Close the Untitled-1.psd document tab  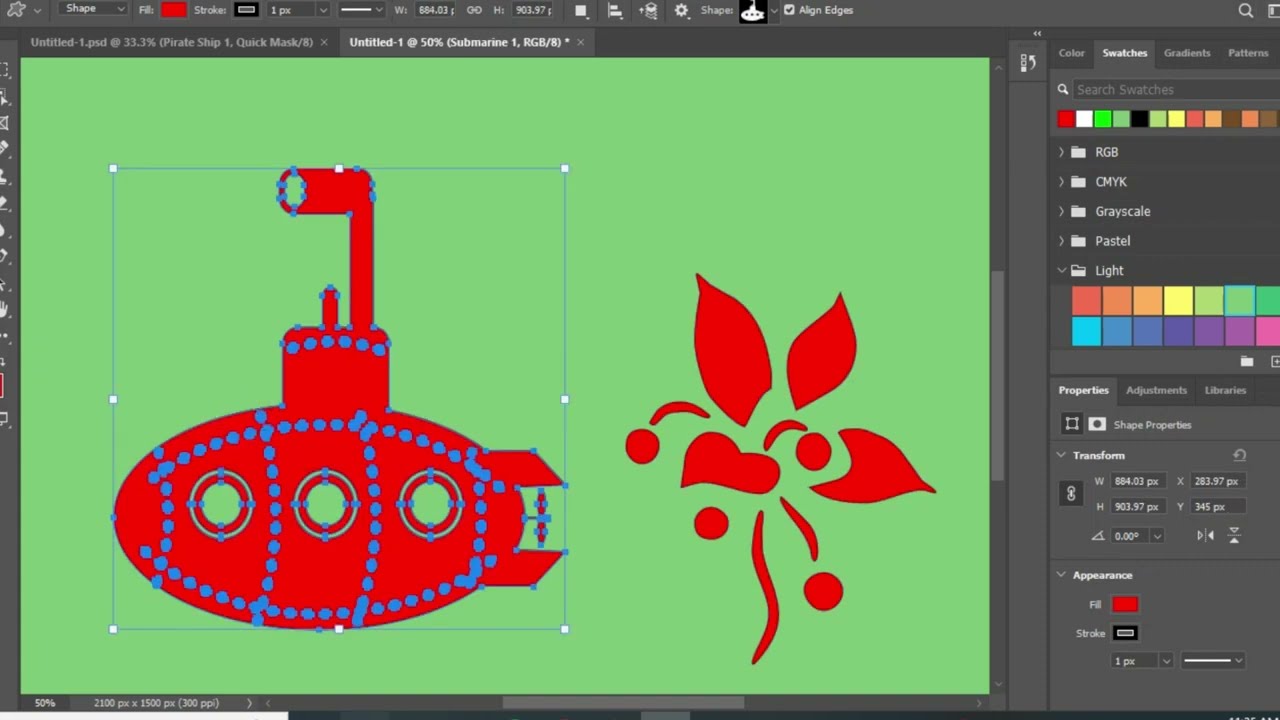[324, 42]
